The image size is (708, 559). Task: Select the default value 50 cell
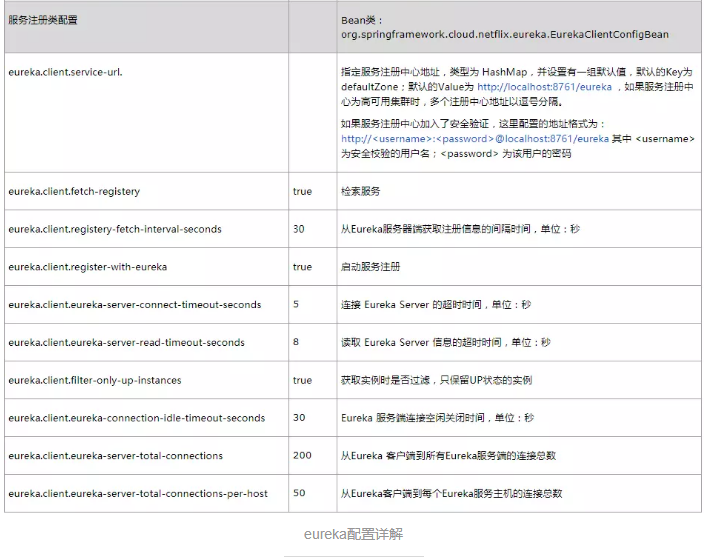point(299,493)
